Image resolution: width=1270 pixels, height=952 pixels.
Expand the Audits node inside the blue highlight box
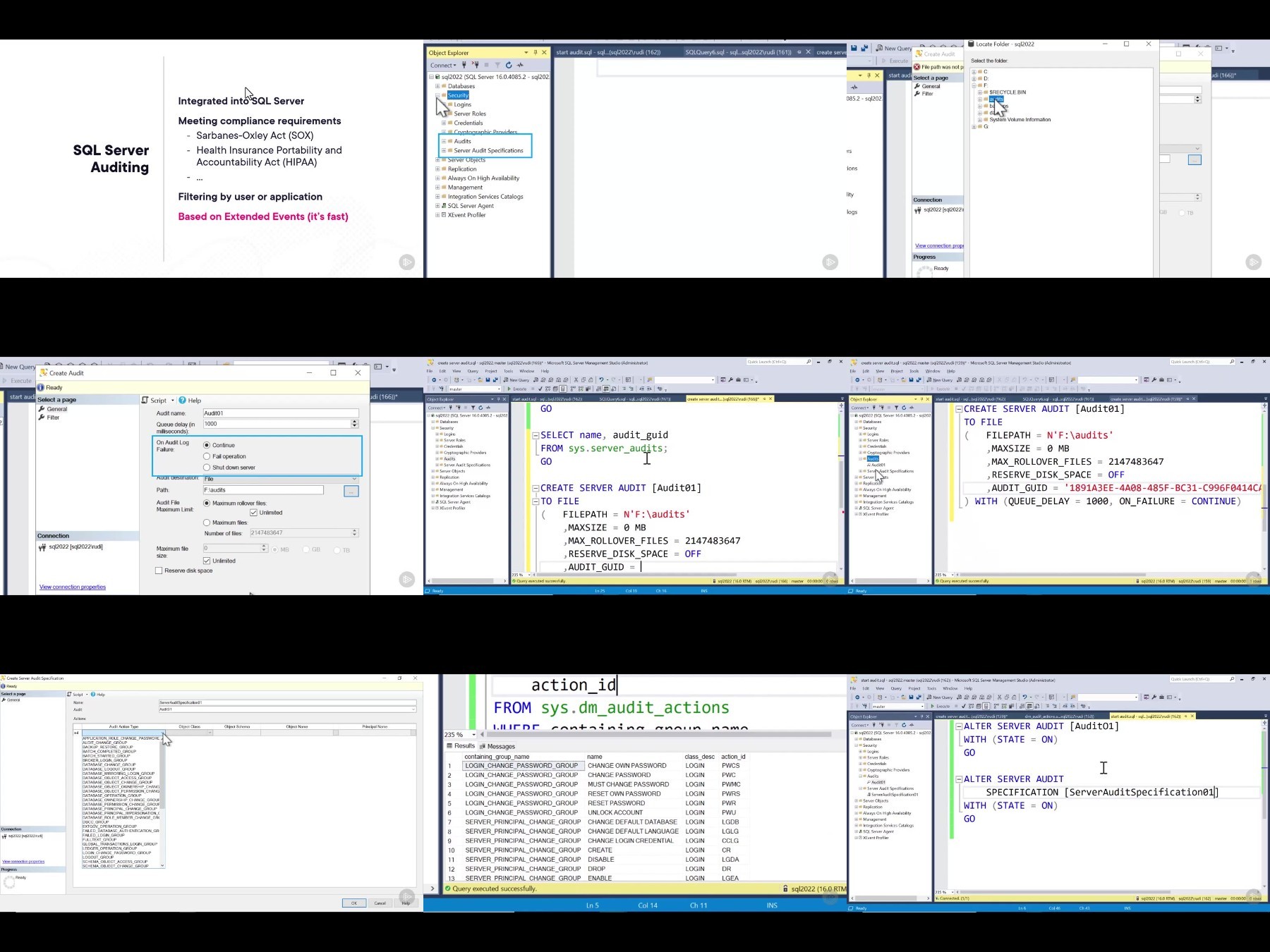[444, 141]
